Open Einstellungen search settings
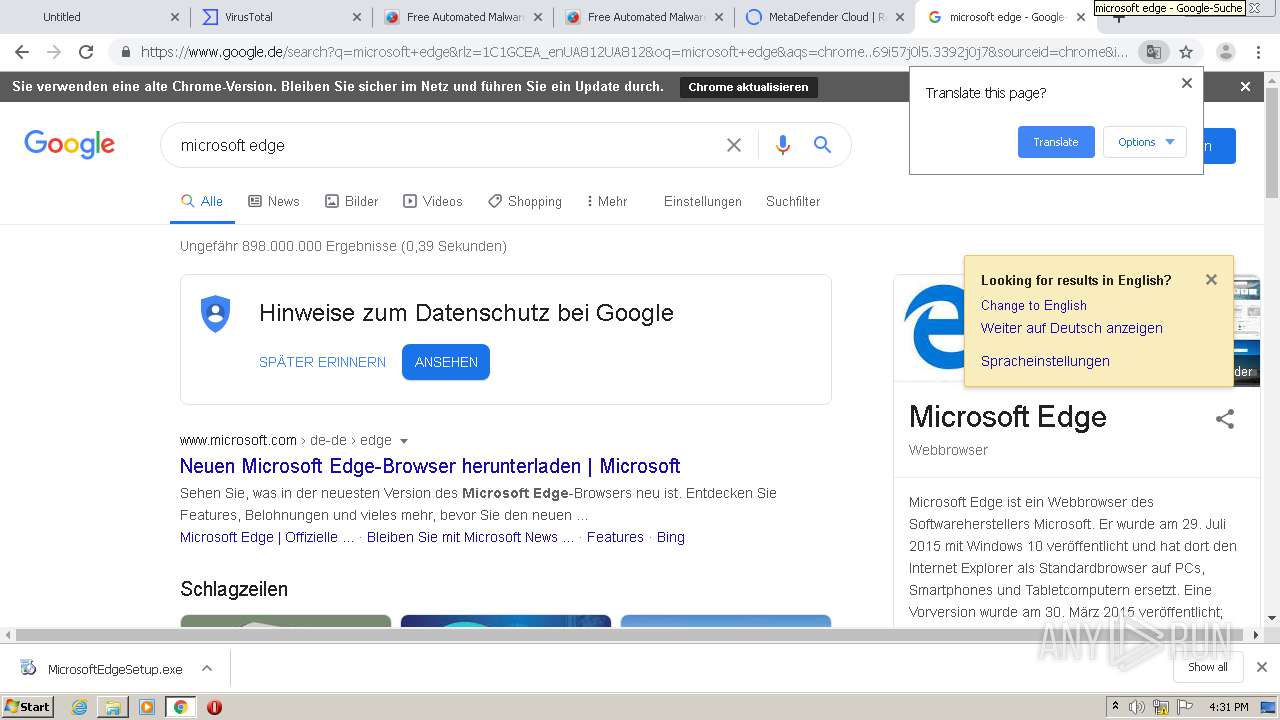Screen dimensions: 1280x720 [x=703, y=201]
